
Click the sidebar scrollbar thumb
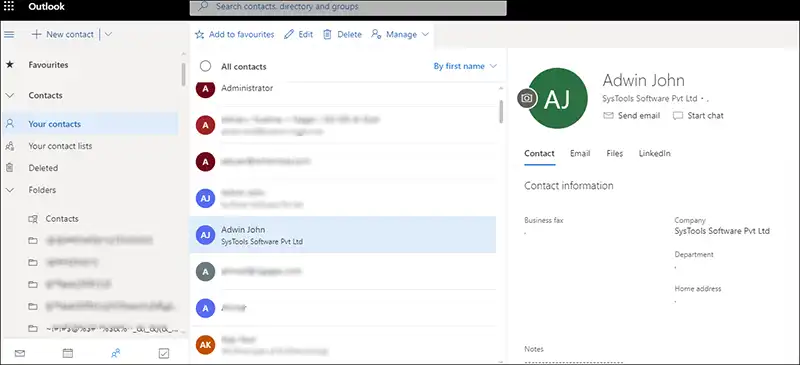tap(183, 75)
